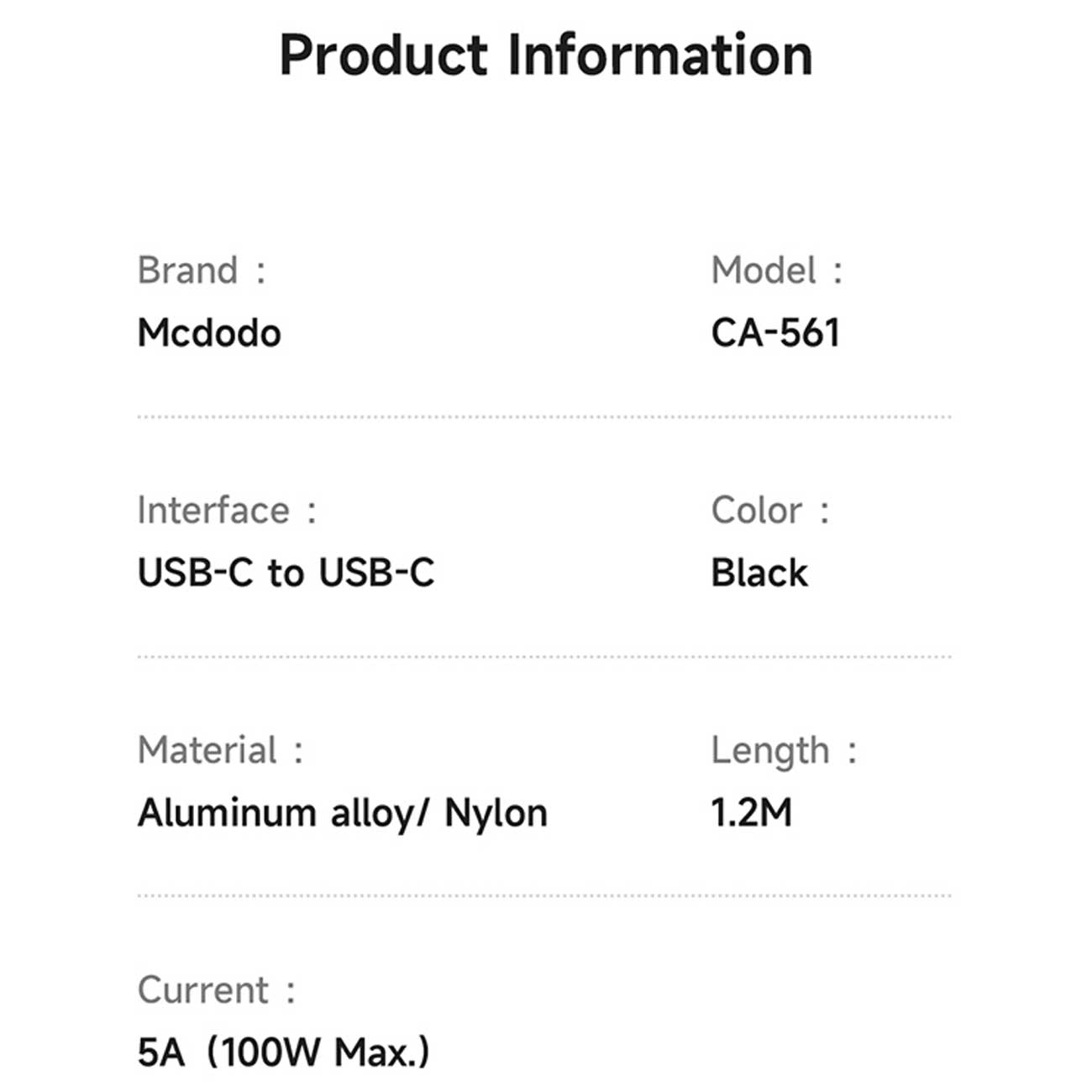Image resolution: width=1092 pixels, height=1092 pixels.
Task: Select the 5A (100W Max.) value
Action: click(x=283, y=1053)
